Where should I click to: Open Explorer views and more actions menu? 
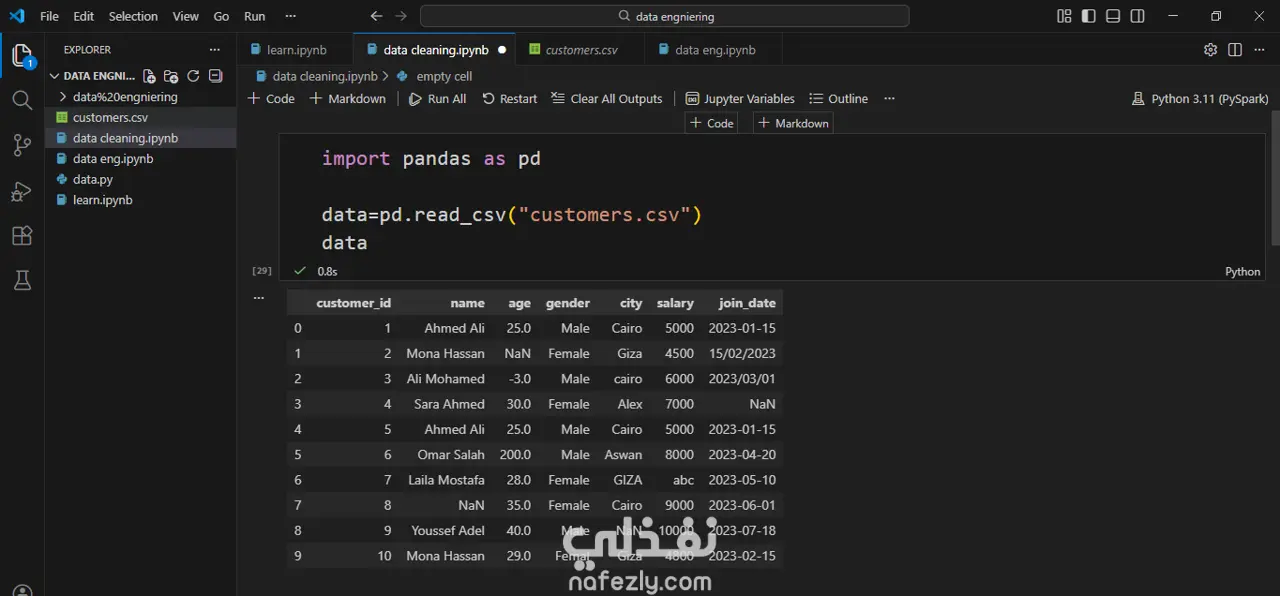click(214, 49)
